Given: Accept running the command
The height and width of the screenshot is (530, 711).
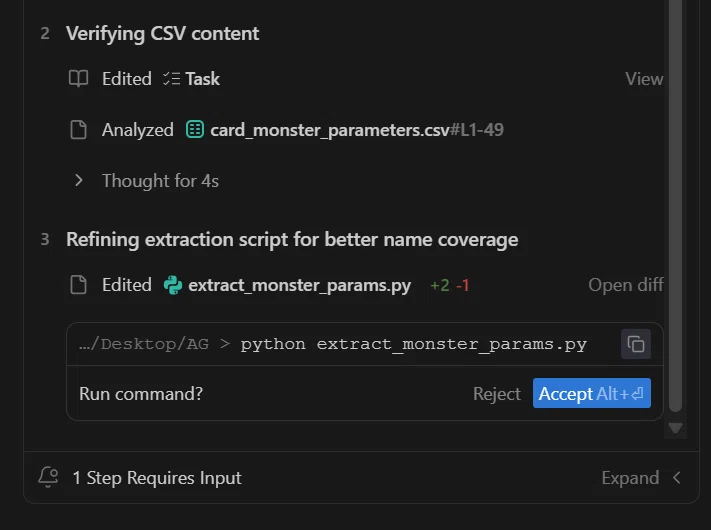Looking at the screenshot, I should (x=592, y=393).
